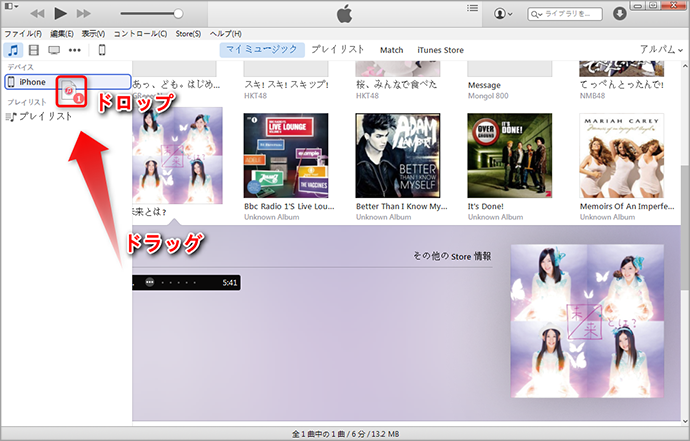690x441 pixels.
Task: Select the TV shows library icon
Action: (x=54, y=50)
